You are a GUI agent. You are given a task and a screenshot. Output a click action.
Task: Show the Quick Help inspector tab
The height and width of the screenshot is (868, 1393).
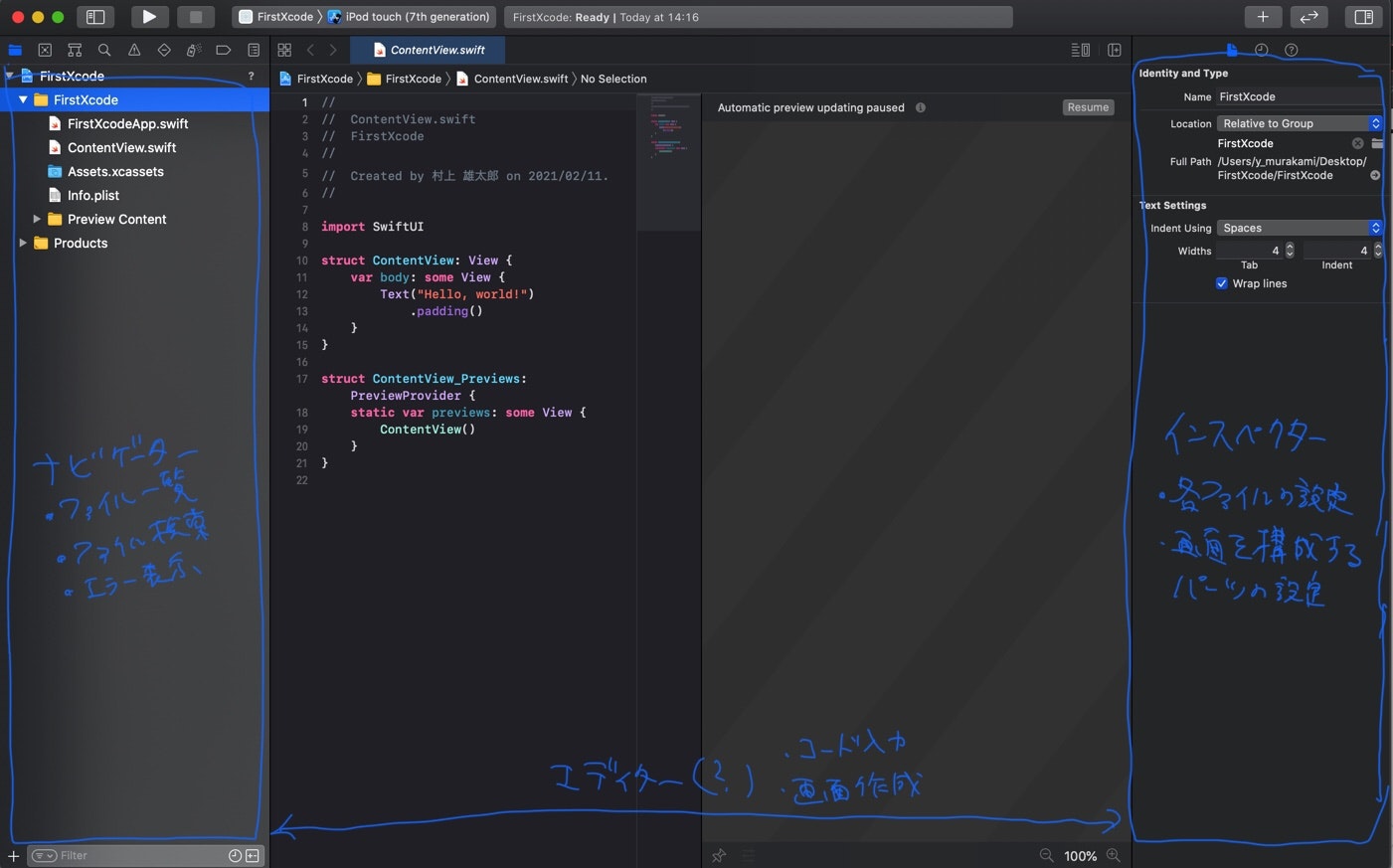(1292, 50)
